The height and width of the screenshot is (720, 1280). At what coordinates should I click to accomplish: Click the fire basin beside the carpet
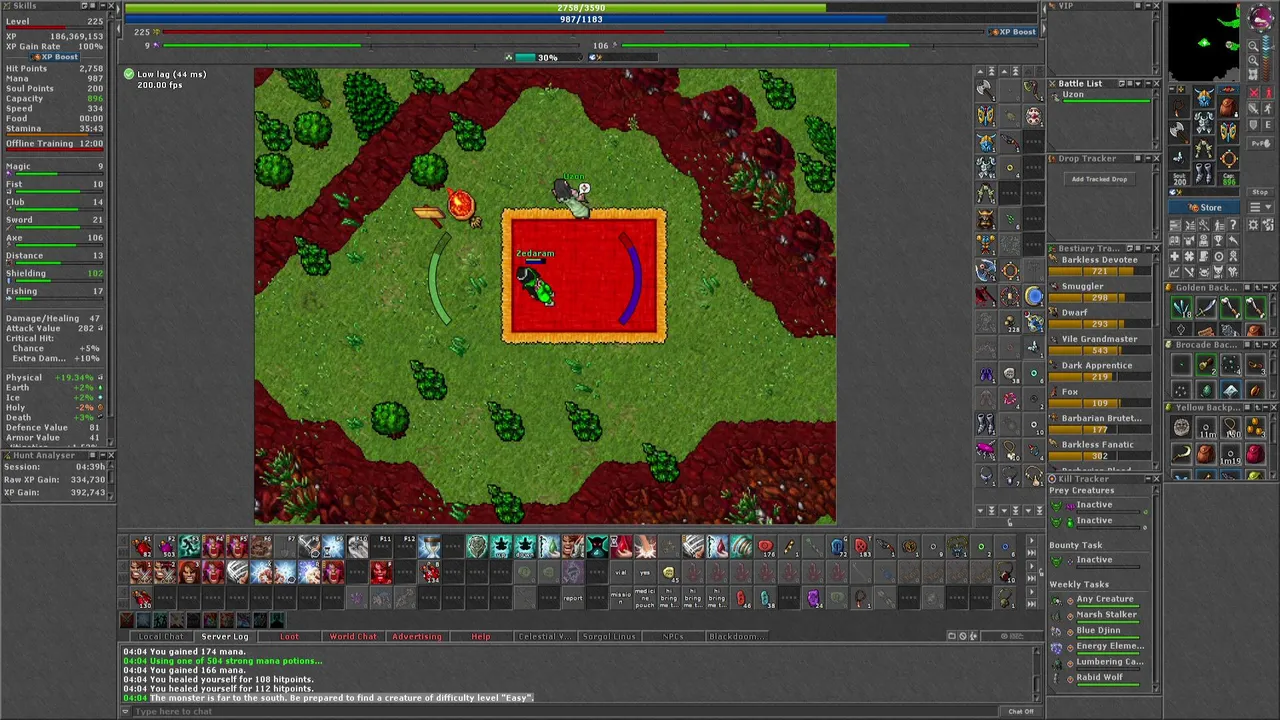460,204
